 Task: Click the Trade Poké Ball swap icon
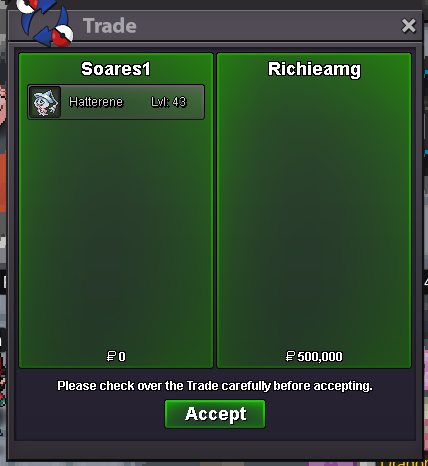pos(45,22)
